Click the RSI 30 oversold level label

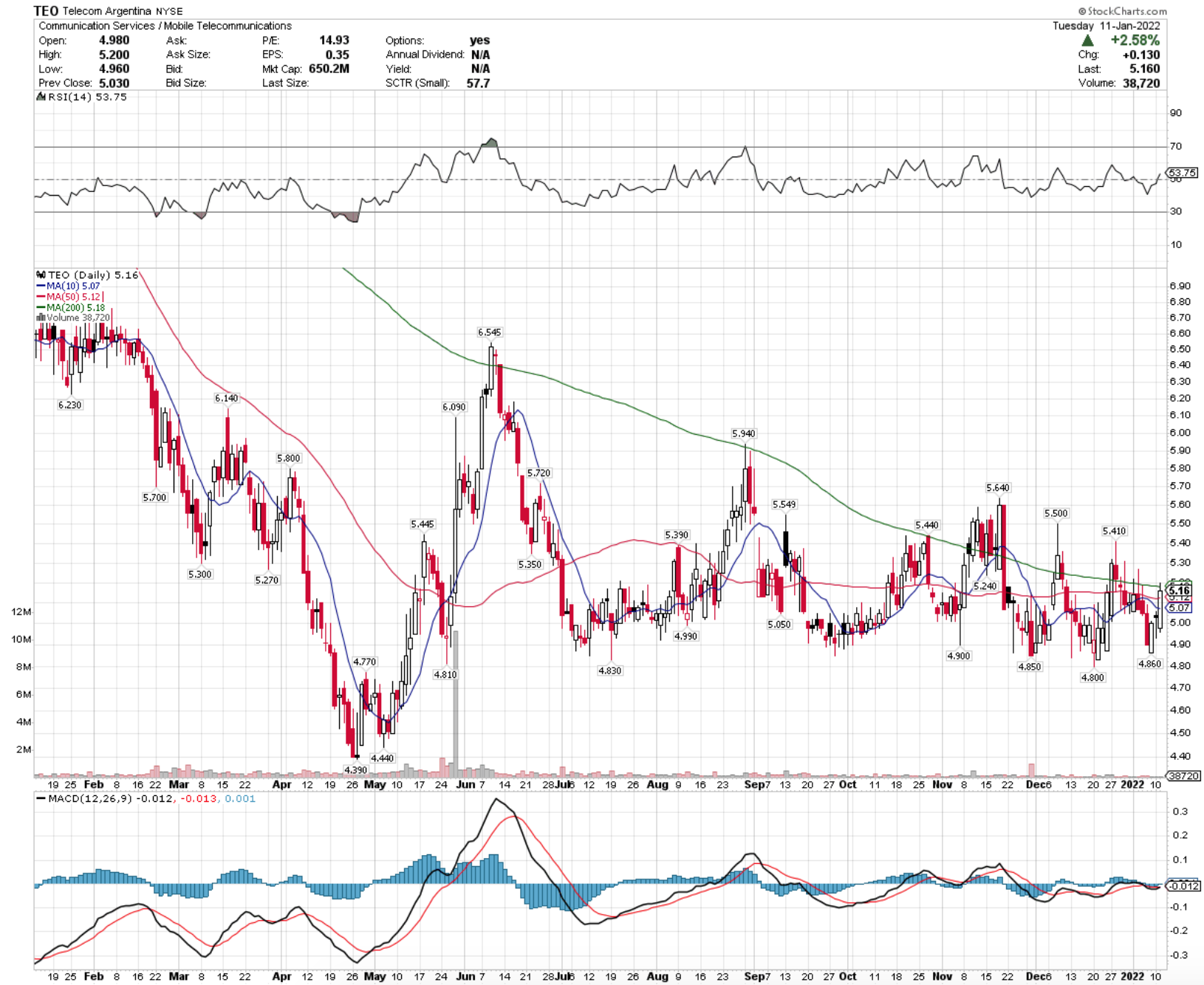coord(1175,211)
